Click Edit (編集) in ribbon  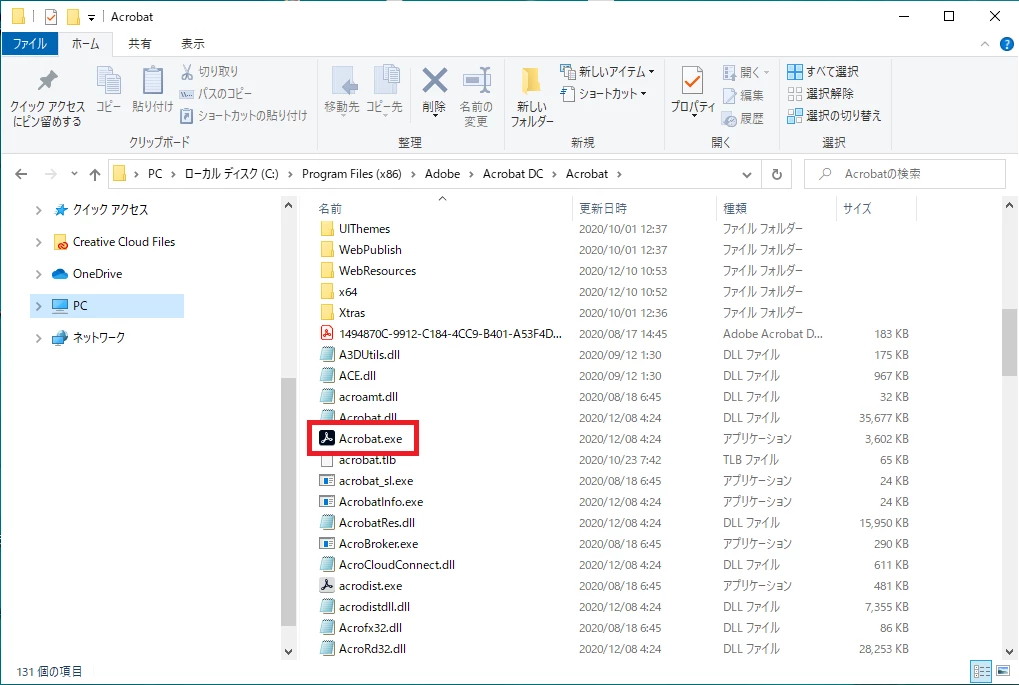[743, 96]
